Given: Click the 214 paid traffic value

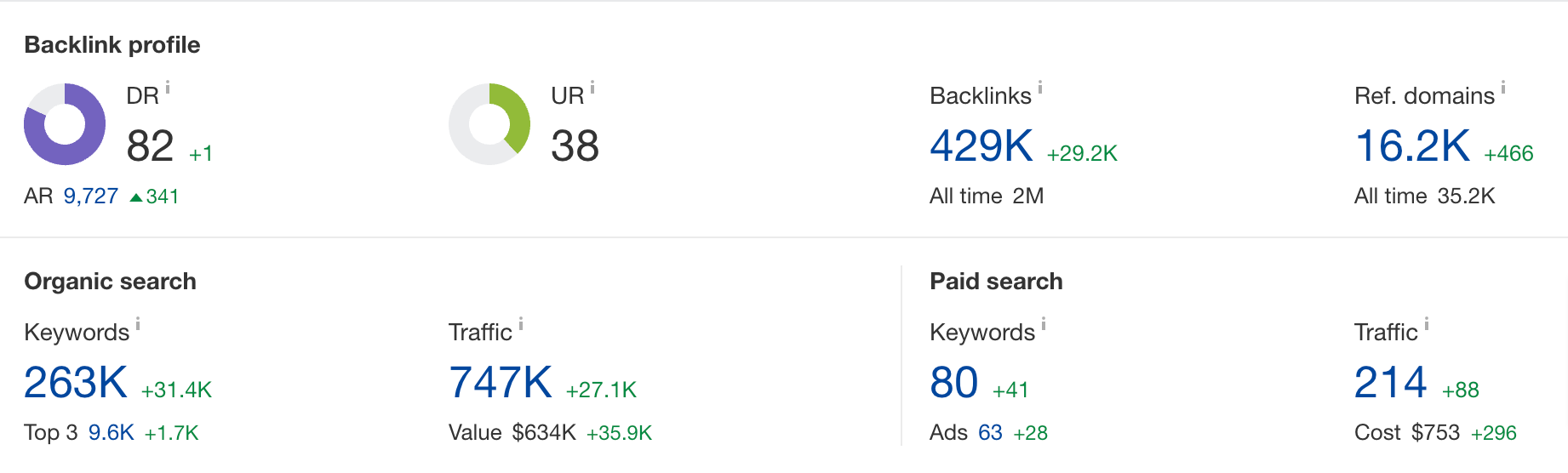Looking at the screenshot, I should coord(1390,383).
